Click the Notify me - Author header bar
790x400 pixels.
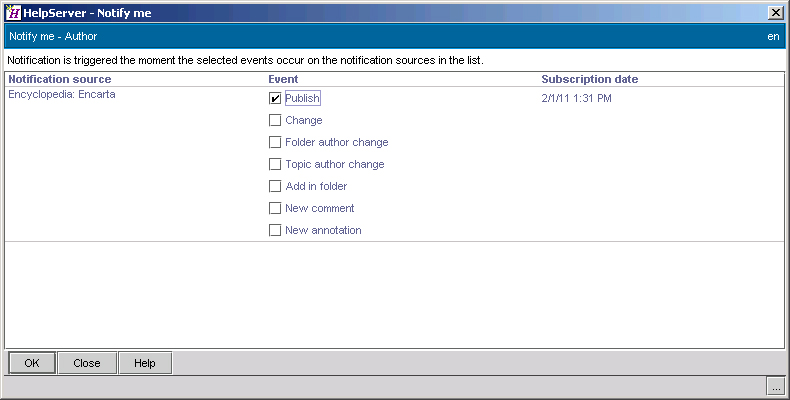click(394, 36)
